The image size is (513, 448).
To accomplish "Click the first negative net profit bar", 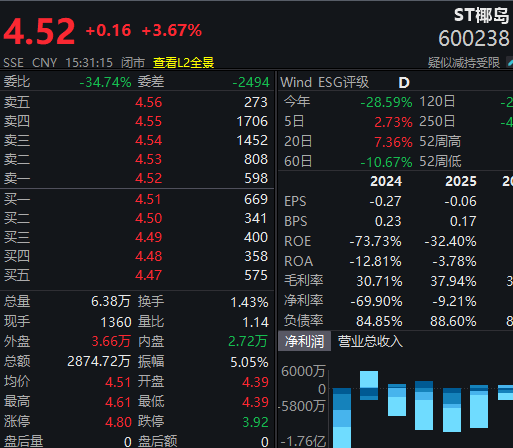I will tap(342, 418).
